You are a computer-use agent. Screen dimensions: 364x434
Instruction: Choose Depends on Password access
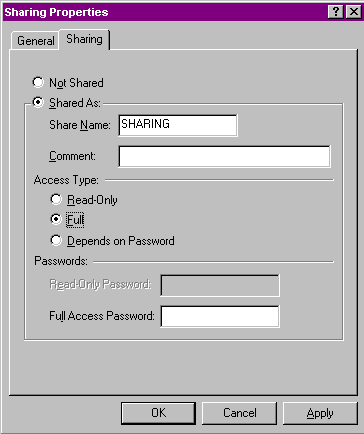(56, 240)
